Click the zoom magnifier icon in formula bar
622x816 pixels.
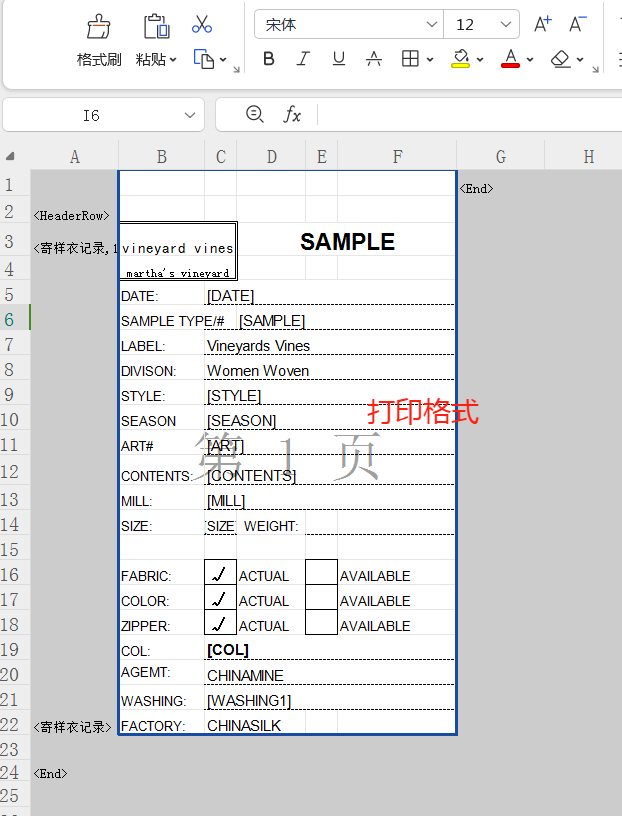255,114
